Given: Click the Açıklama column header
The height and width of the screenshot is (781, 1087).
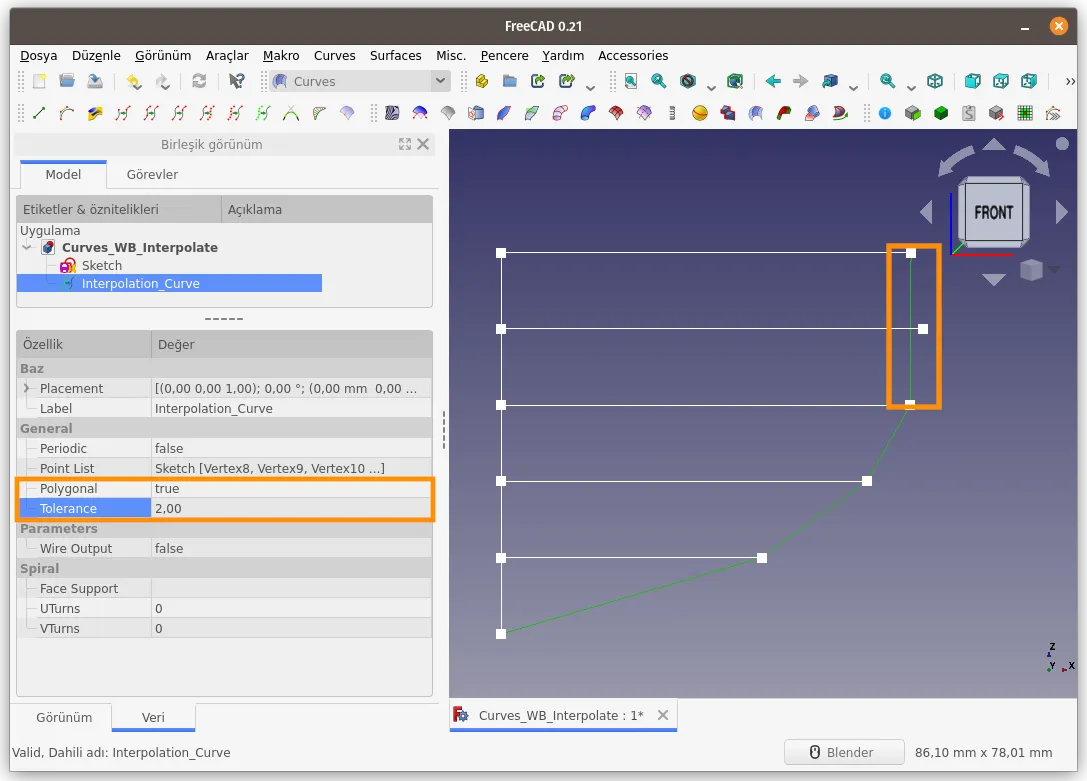Looking at the screenshot, I should pyautogui.click(x=327, y=209).
